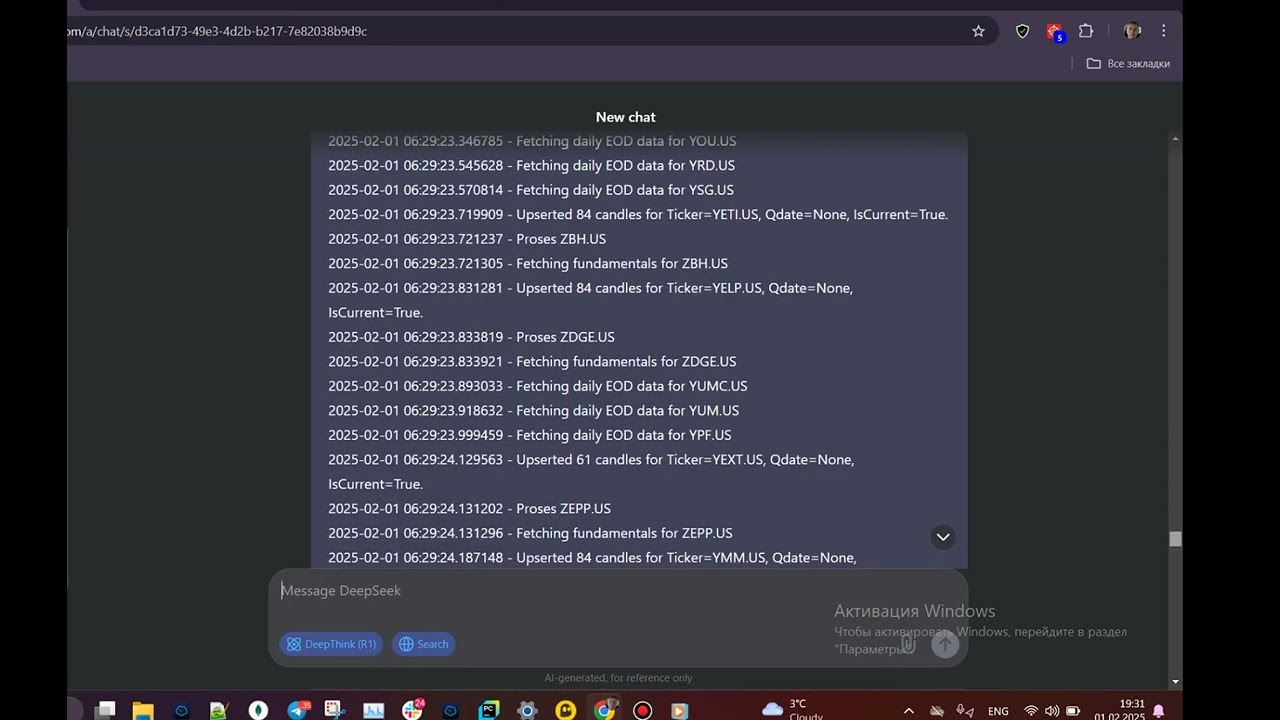Open the red extension with badge 5
Screen dimensions: 1280x720
(x=1055, y=32)
